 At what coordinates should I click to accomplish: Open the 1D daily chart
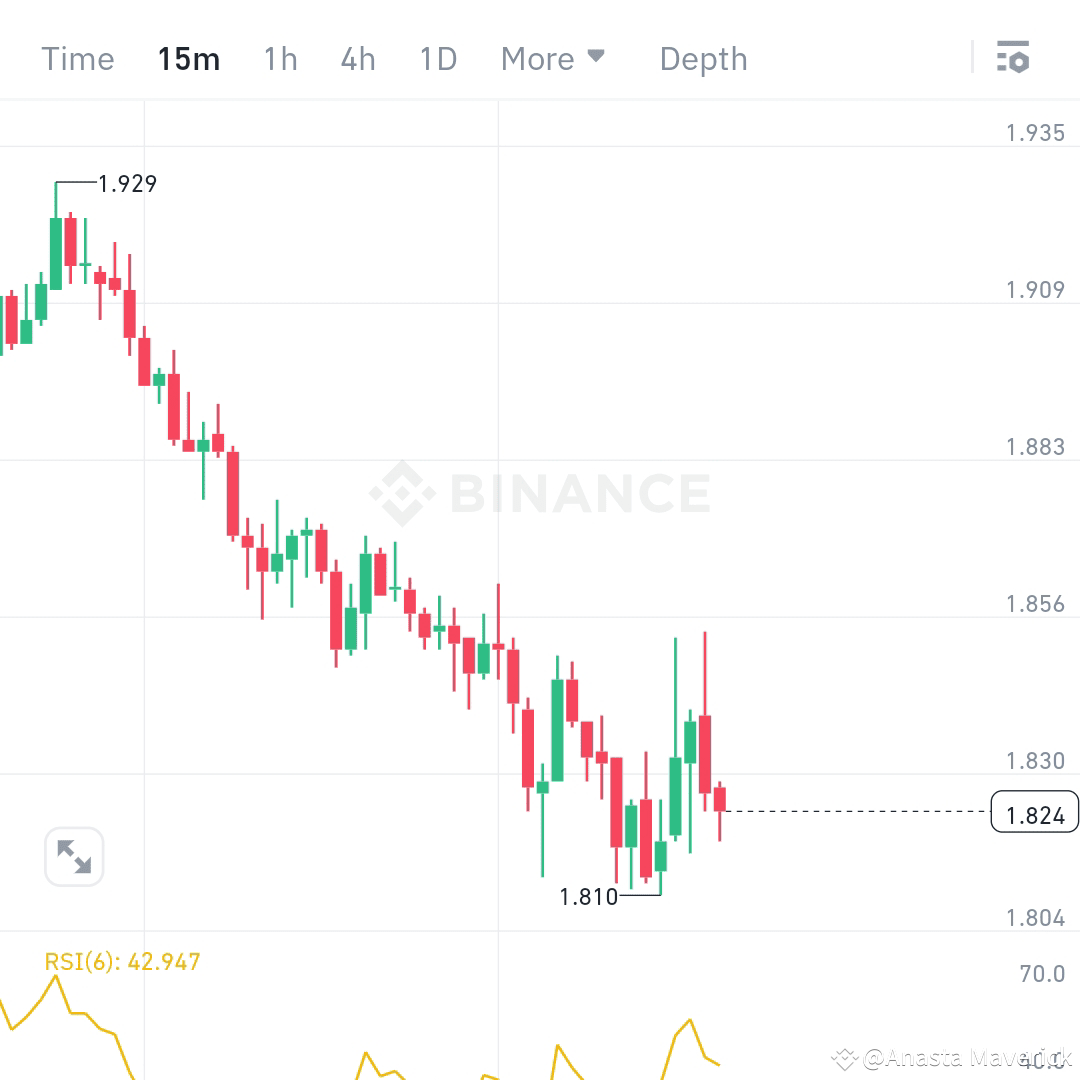437,59
